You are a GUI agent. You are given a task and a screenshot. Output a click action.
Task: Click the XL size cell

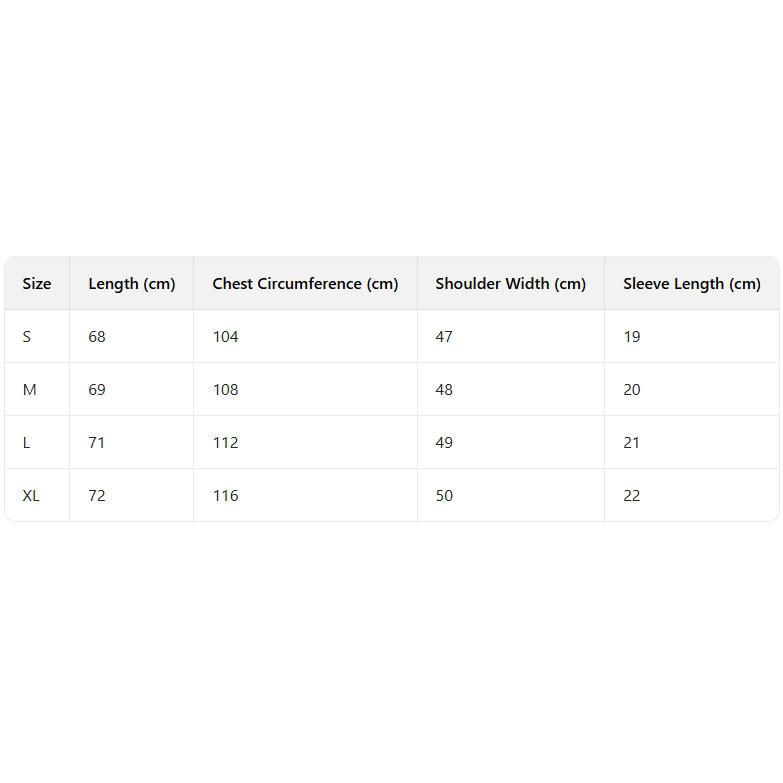pos(31,496)
